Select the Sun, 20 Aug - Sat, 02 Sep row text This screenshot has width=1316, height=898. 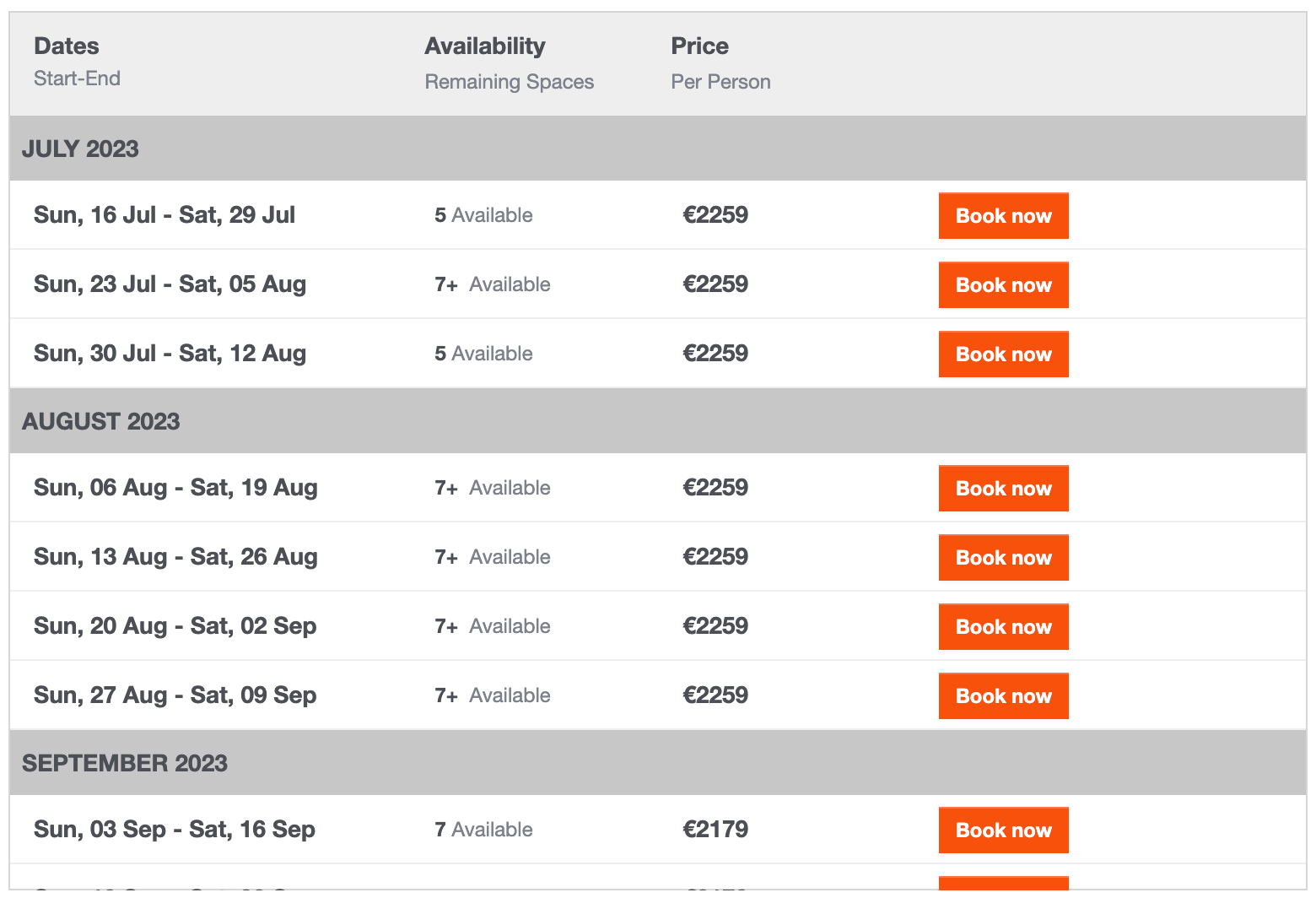coord(175,626)
